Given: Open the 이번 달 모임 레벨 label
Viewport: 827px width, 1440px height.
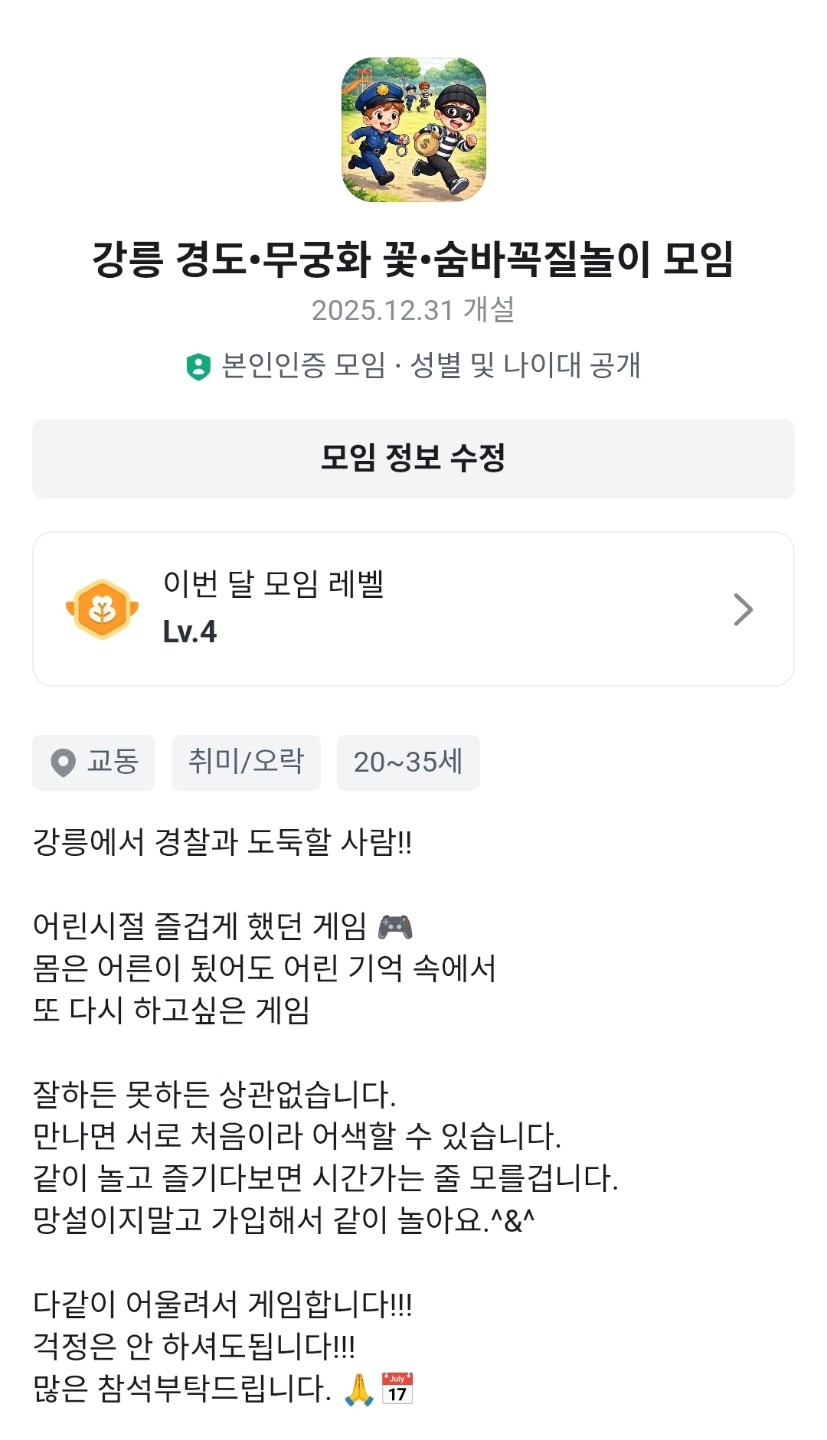Looking at the screenshot, I should pos(273,584).
